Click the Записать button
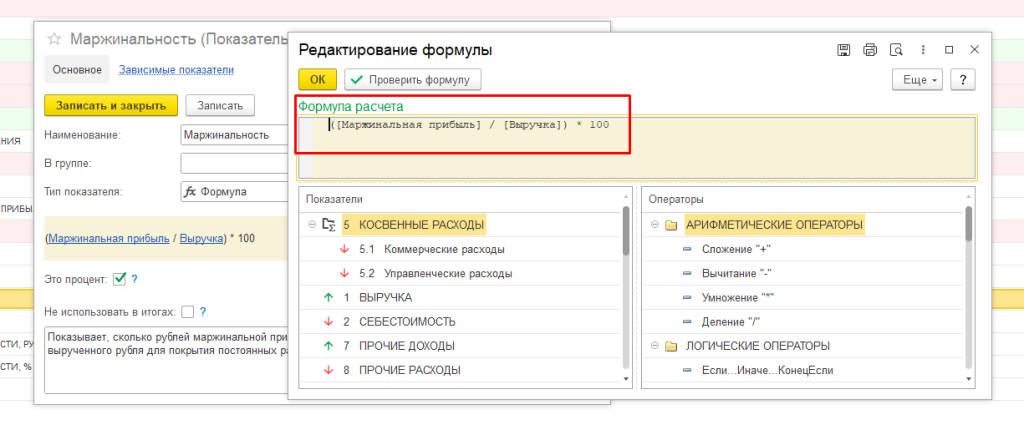This screenshot has width=1024, height=425. (x=220, y=105)
